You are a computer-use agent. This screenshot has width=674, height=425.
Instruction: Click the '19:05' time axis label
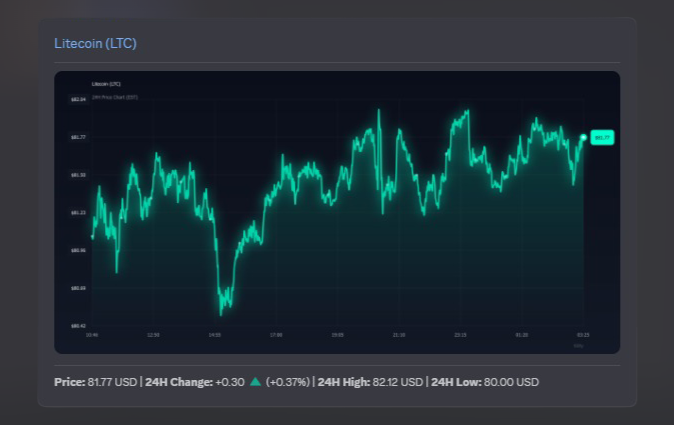click(337, 335)
